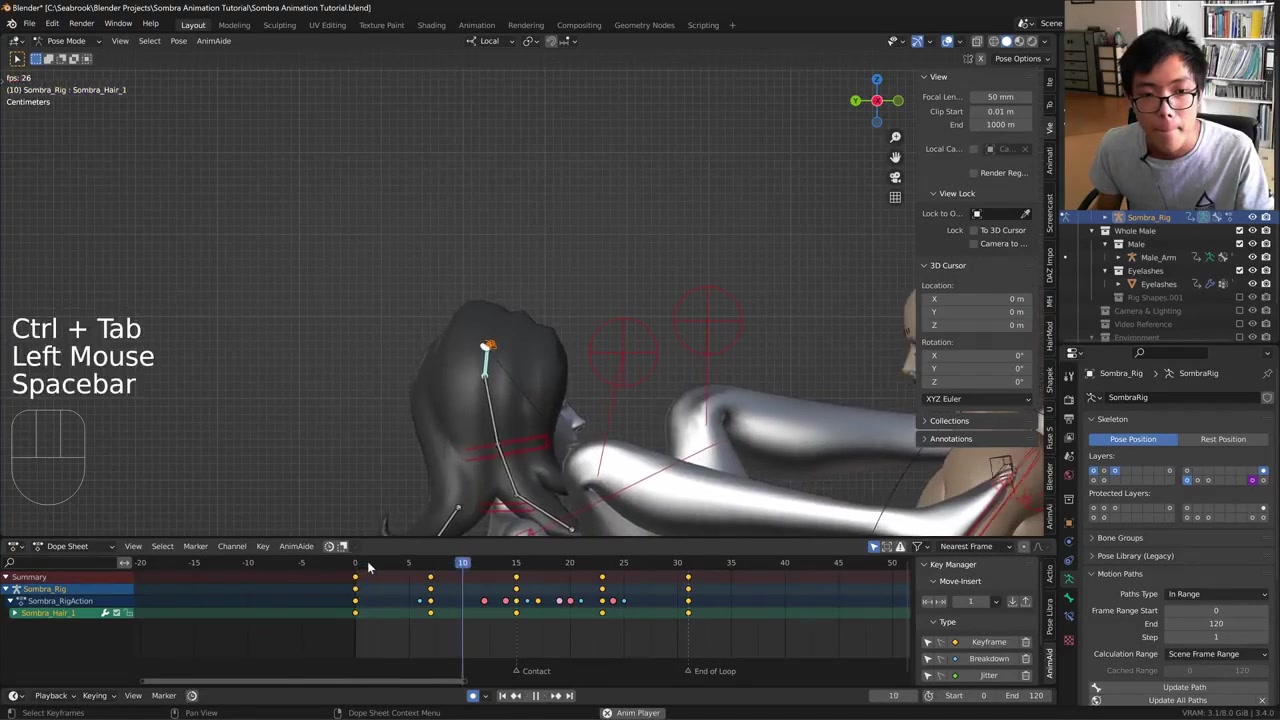Viewport: 1280px width, 720px height.
Task: Click the Update Path button
Action: tap(1184, 687)
